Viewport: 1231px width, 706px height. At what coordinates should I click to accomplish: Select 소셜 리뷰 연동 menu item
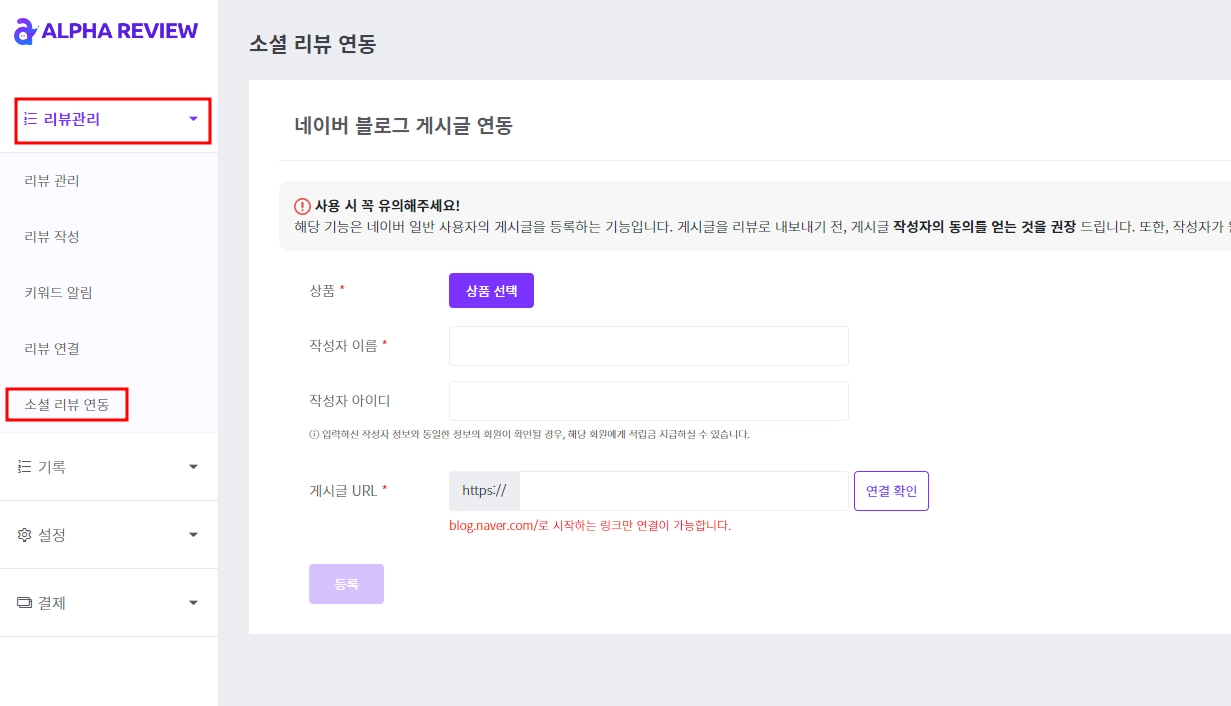point(67,405)
